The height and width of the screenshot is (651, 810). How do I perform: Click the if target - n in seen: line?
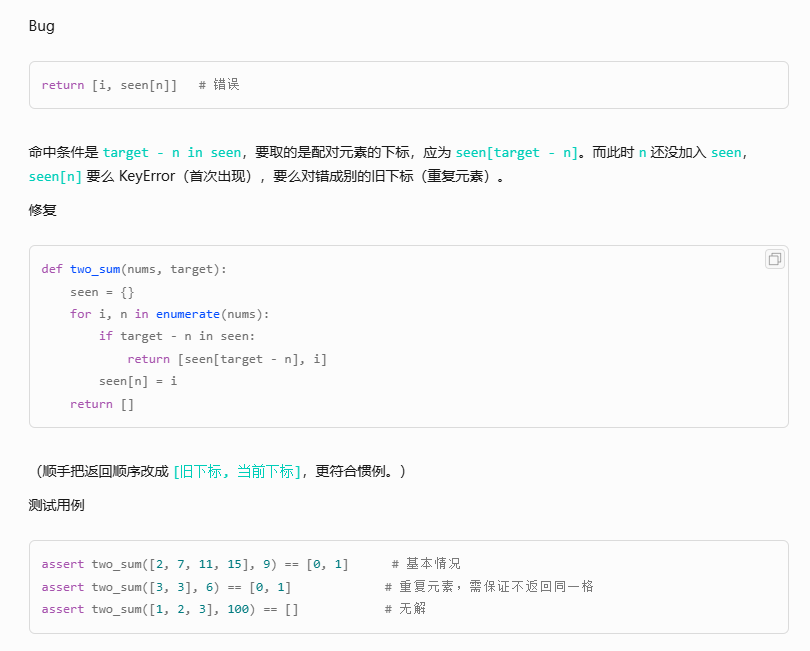click(x=177, y=336)
